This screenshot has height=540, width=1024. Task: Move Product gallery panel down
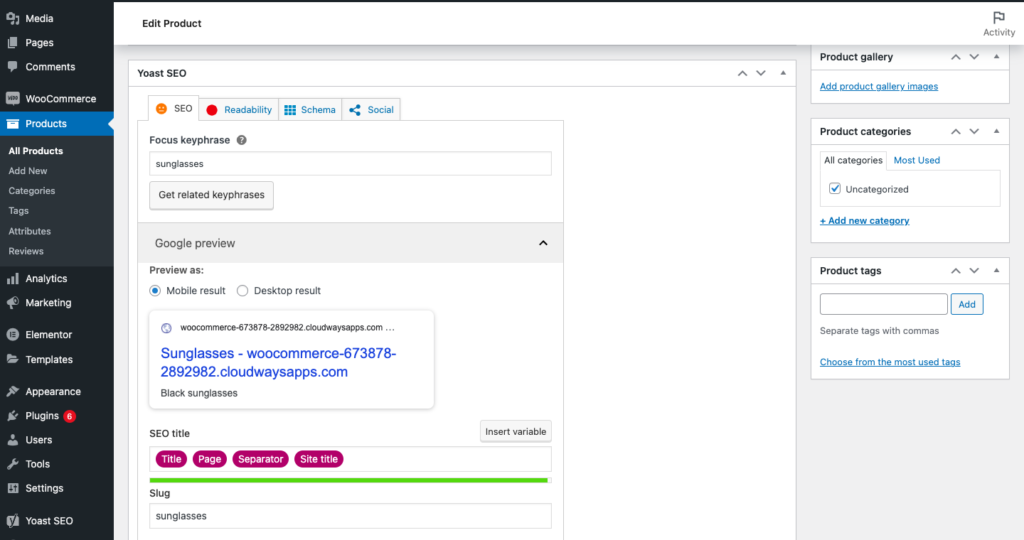pos(974,57)
